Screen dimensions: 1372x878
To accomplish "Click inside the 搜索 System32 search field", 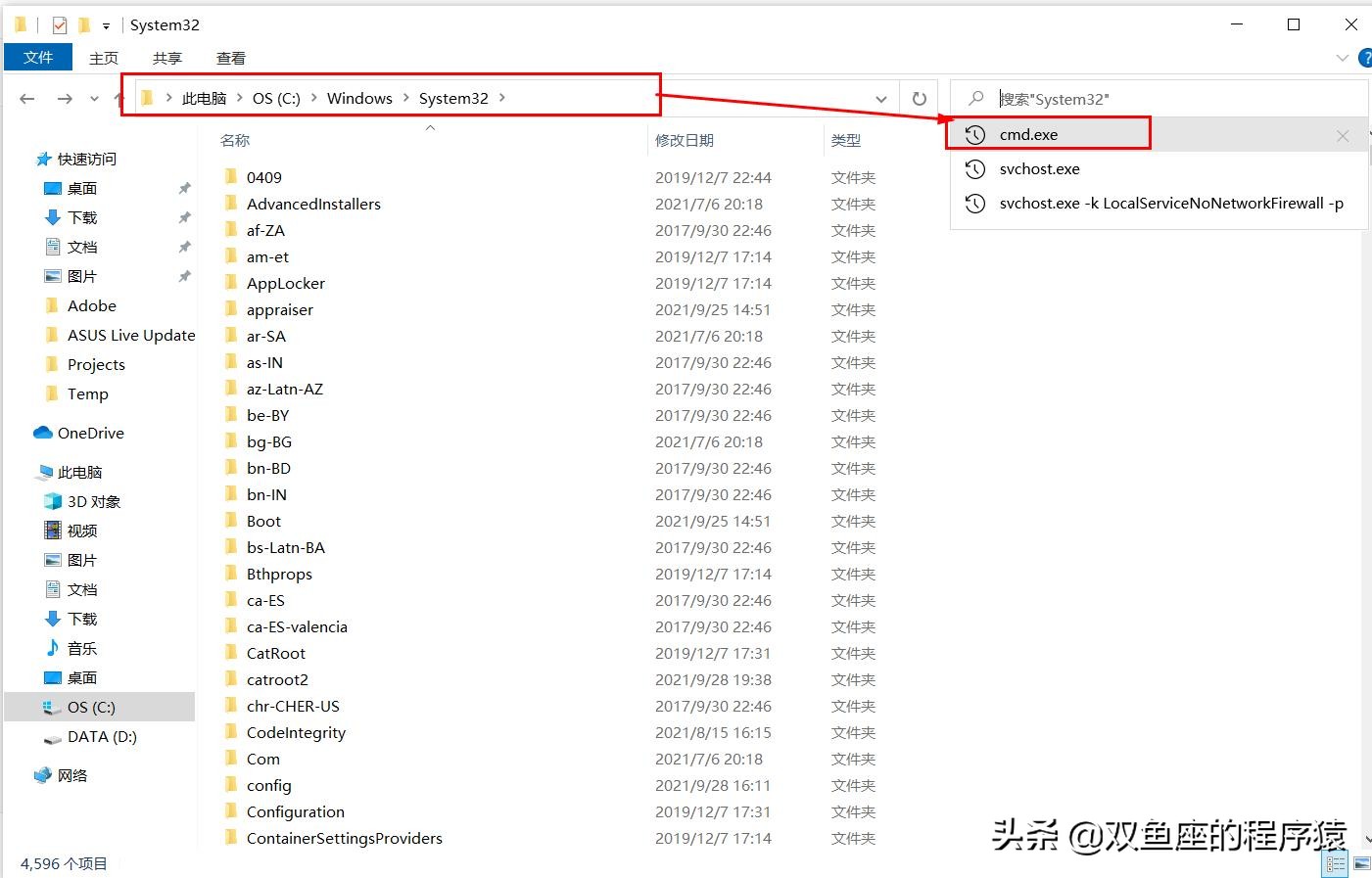I will point(1126,98).
